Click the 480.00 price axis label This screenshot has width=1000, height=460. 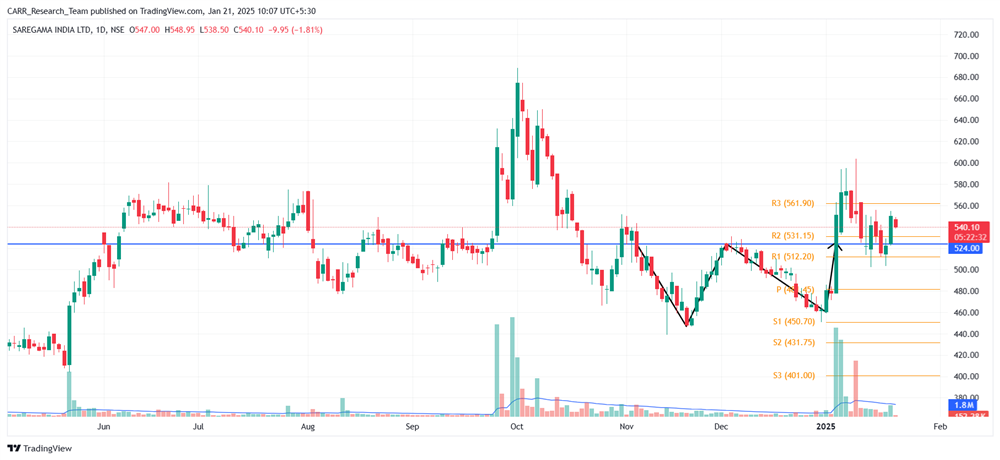click(x=967, y=291)
